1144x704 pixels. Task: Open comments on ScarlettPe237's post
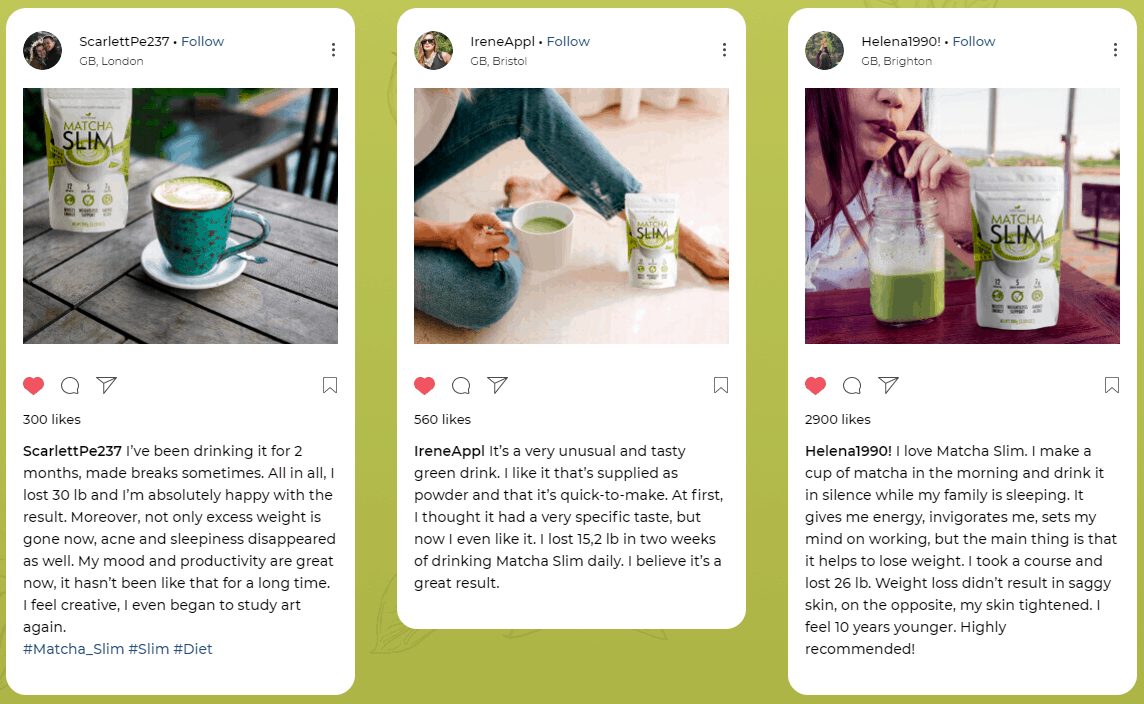[x=70, y=385]
